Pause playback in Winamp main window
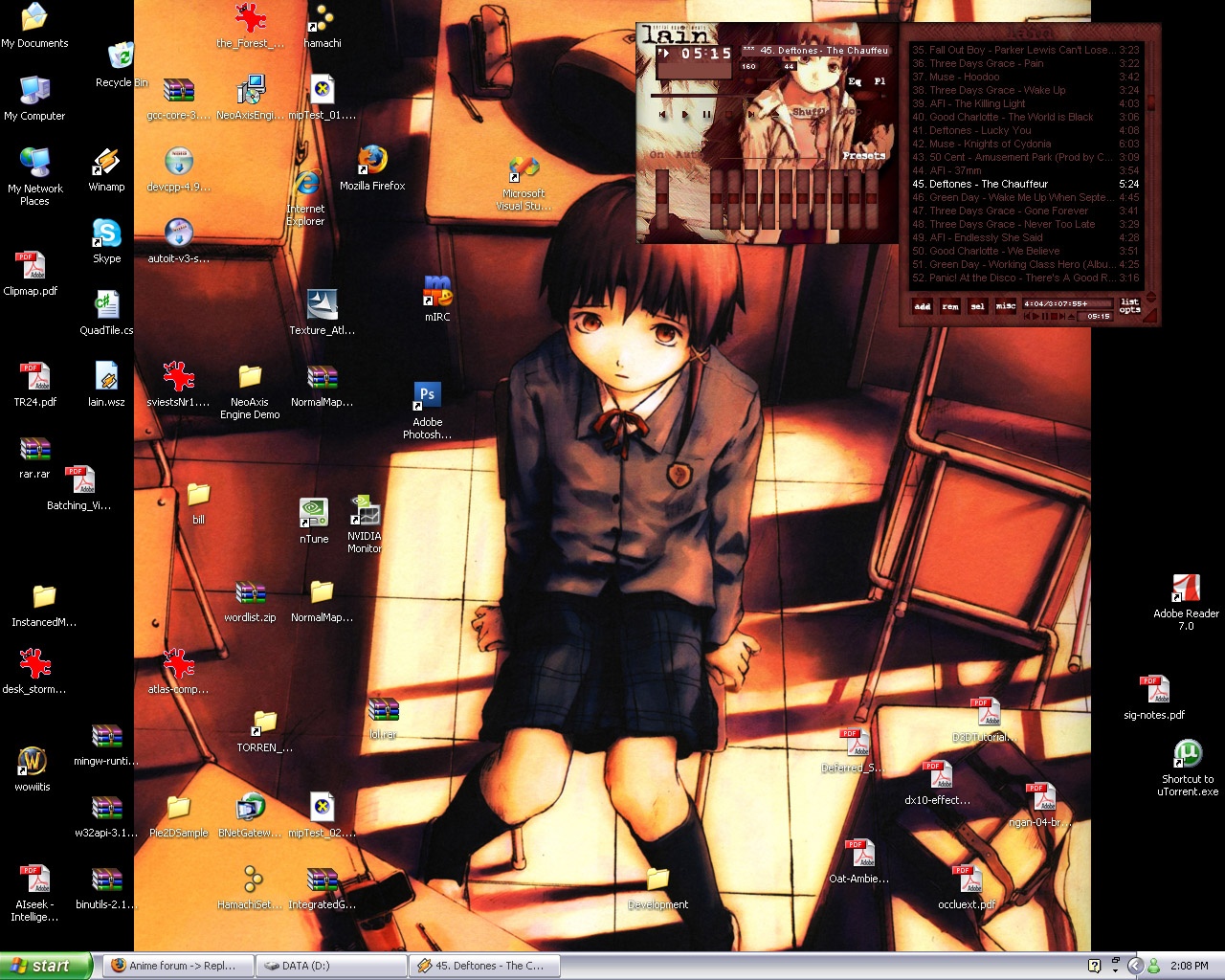The image size is (1225, 980). click(x=706, y=115)
